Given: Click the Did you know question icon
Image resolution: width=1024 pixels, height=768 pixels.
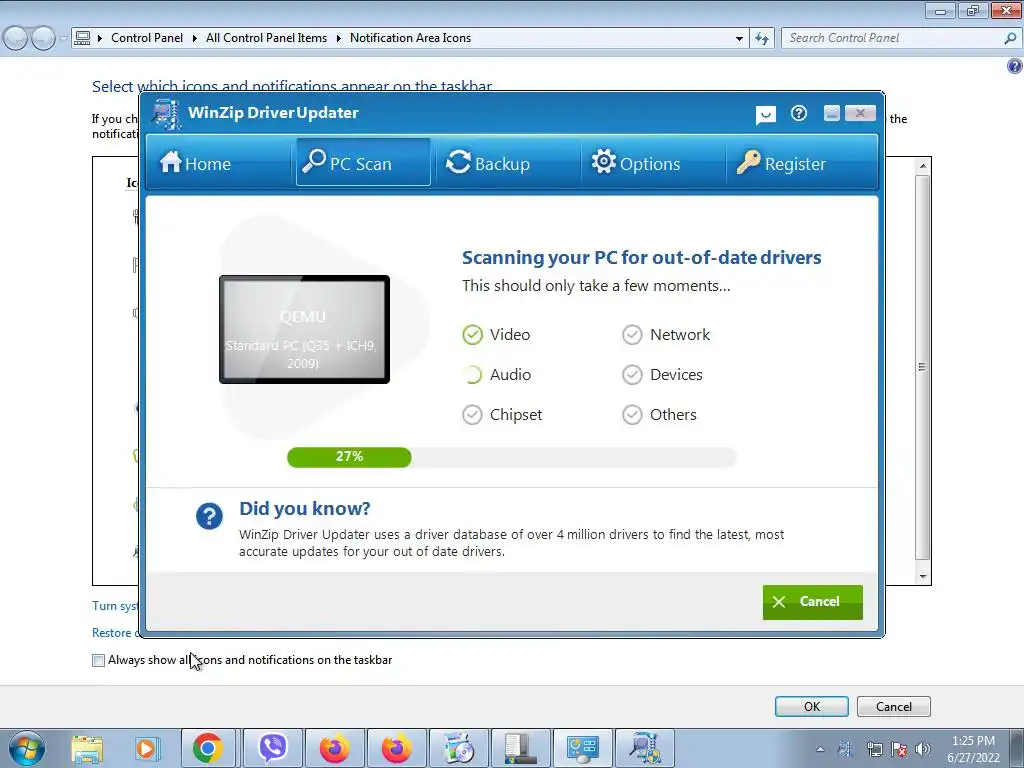Looking at the screenshot, I should [x=209, y=517].
